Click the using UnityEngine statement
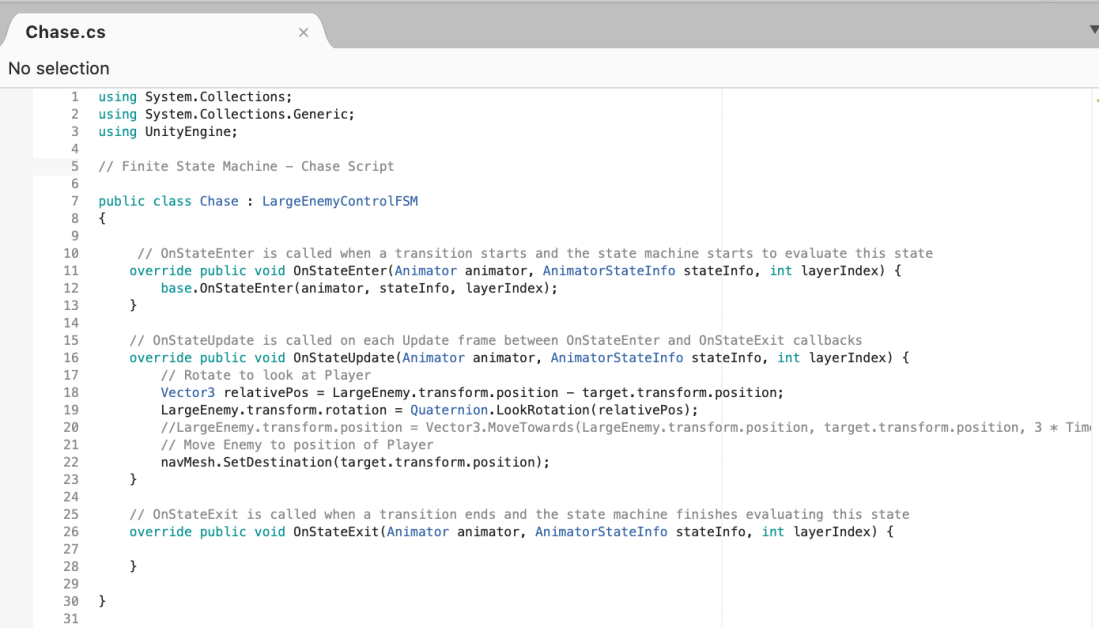1099x628 pixels. (168, 131)
